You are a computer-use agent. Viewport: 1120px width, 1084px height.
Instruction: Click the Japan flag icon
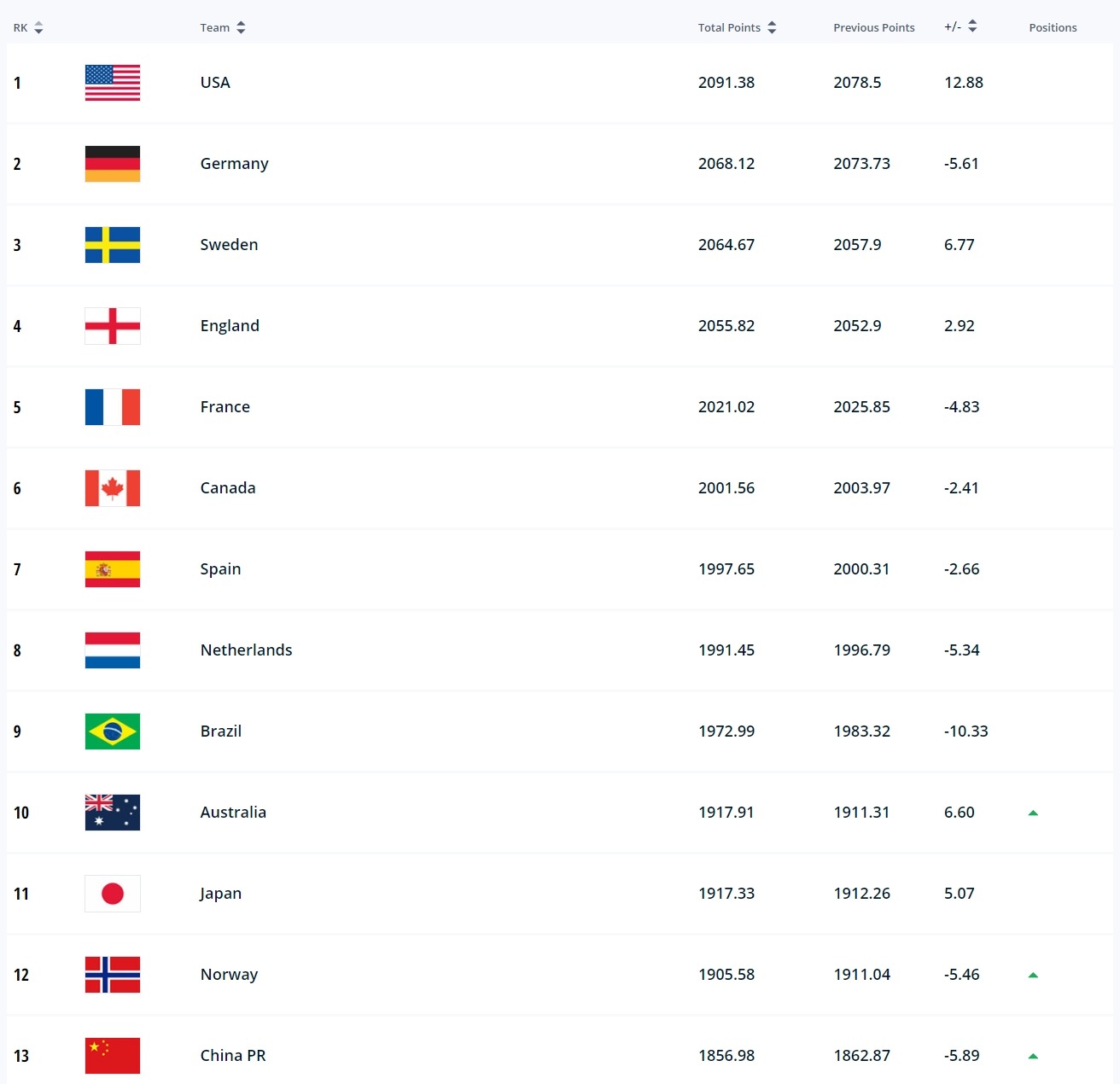(x=112, y=893)
